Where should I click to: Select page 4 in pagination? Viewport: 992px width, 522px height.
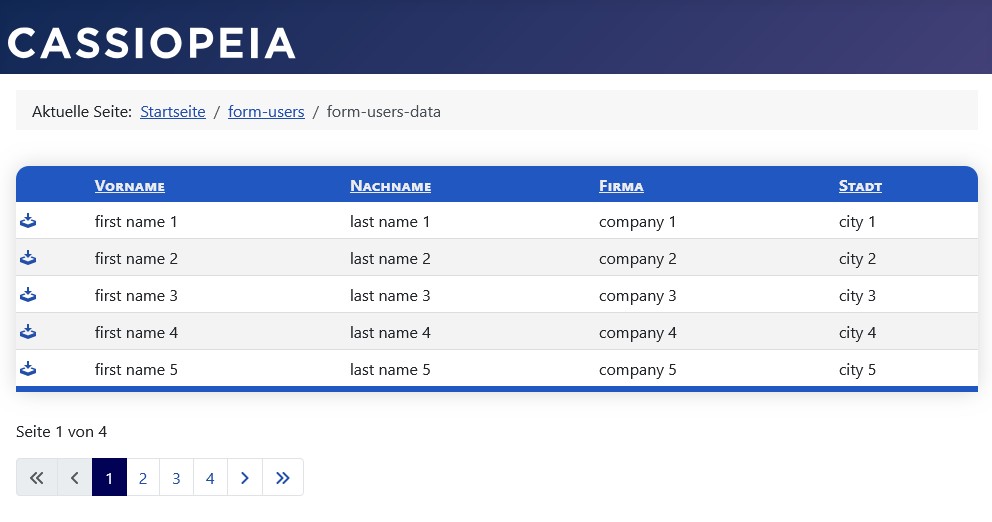(x=210, y=478)
